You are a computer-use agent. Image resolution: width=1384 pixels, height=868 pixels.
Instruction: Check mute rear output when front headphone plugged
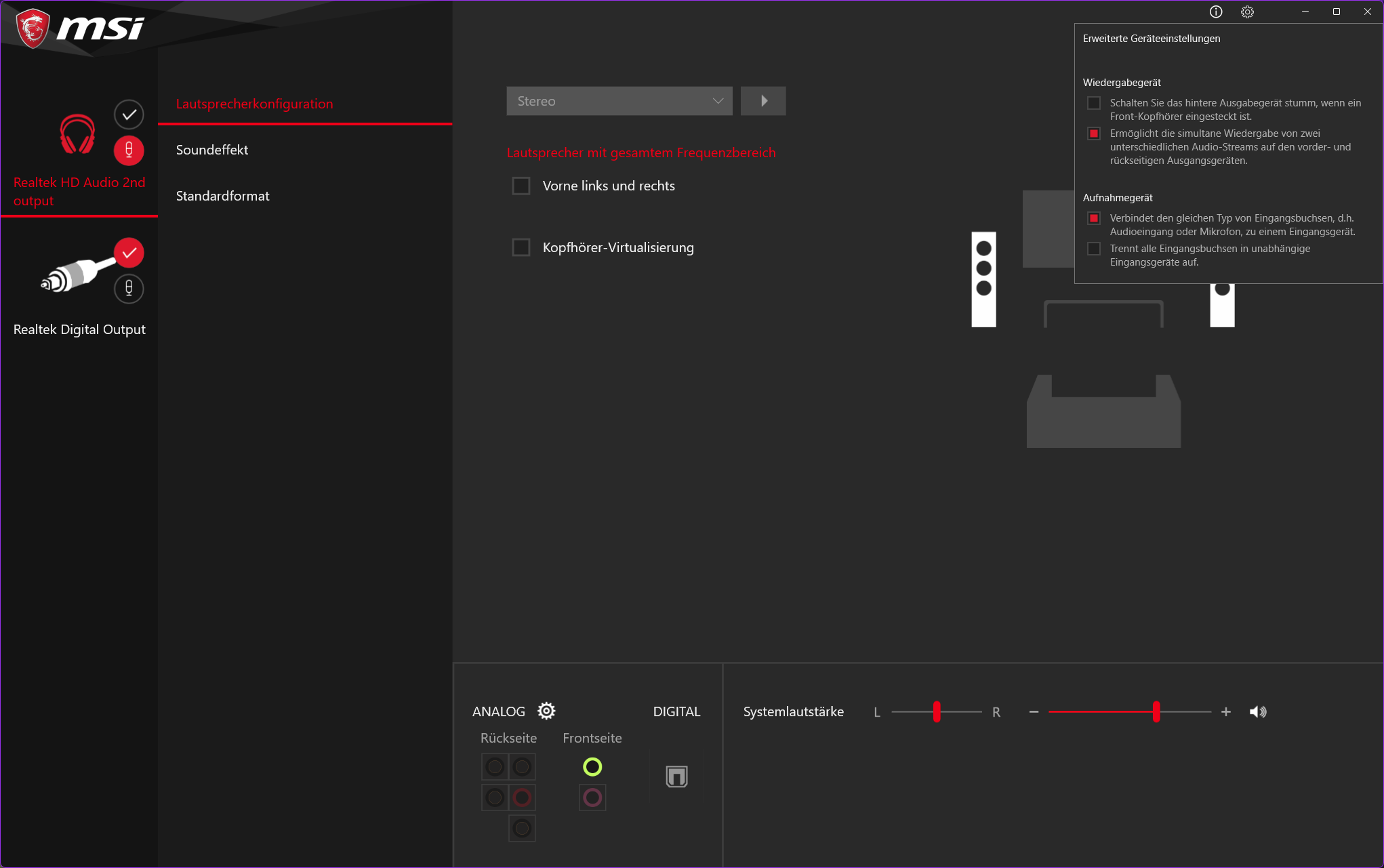[x=1094, y=103]
